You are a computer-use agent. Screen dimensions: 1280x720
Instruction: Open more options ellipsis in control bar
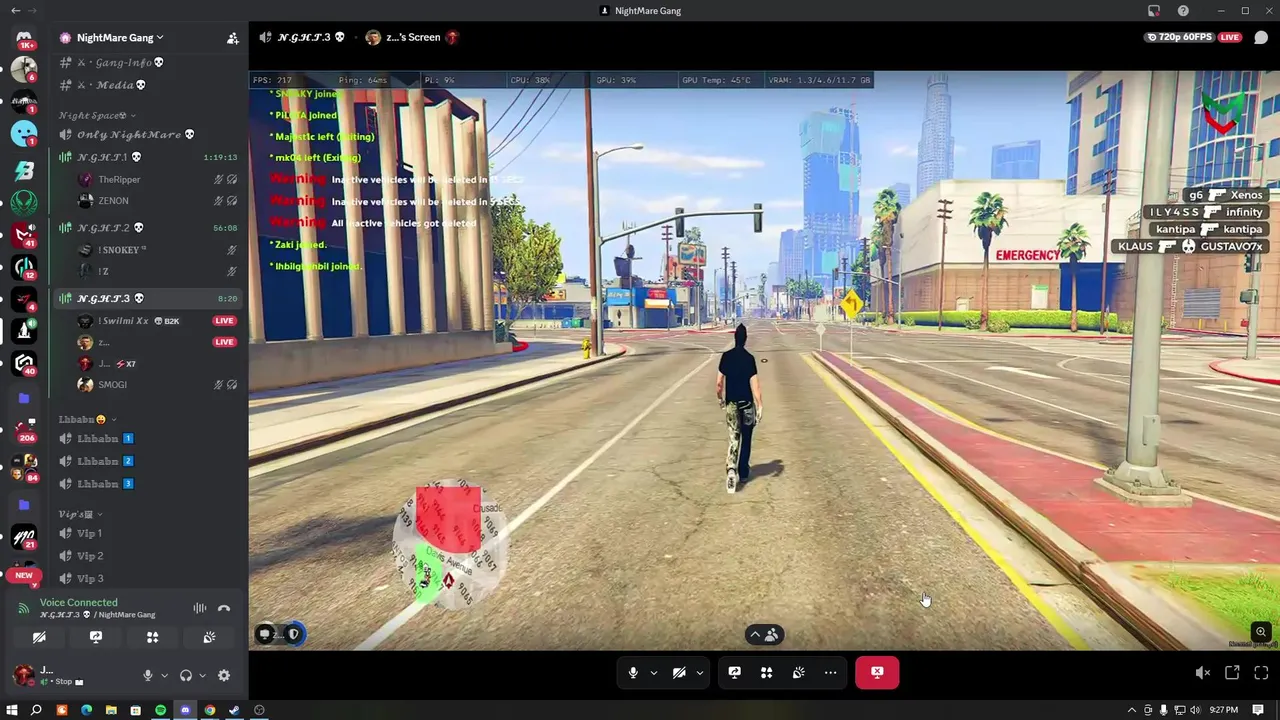coord(830,673)
